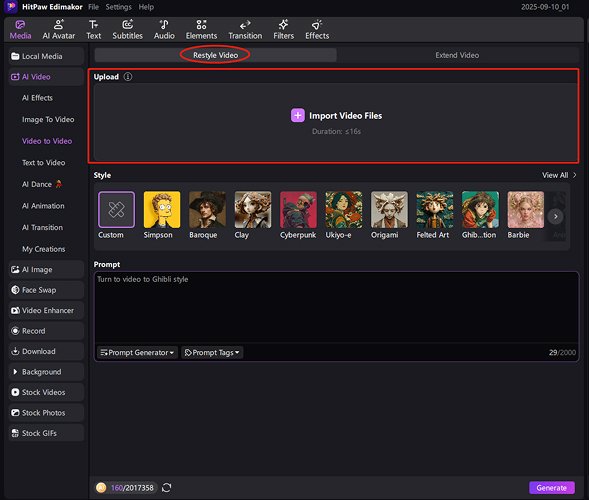589x500 pixels.
Task: Select AI Effects in the sidebar
Action: pyautogui.click(x=37, y=98)
